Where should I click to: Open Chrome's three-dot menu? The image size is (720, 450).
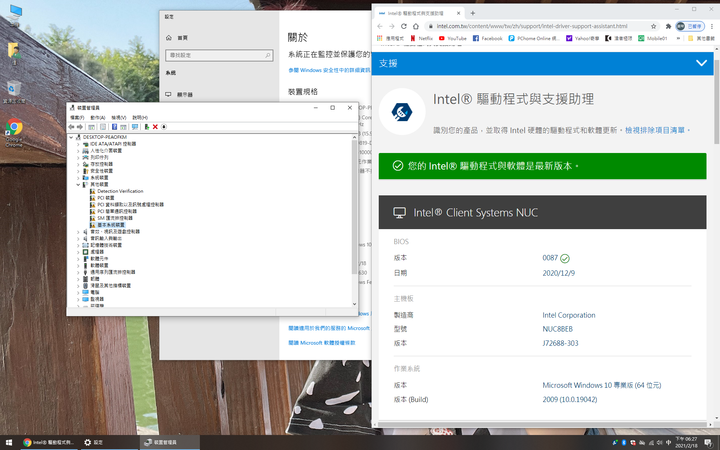click(x=712, y=26)
